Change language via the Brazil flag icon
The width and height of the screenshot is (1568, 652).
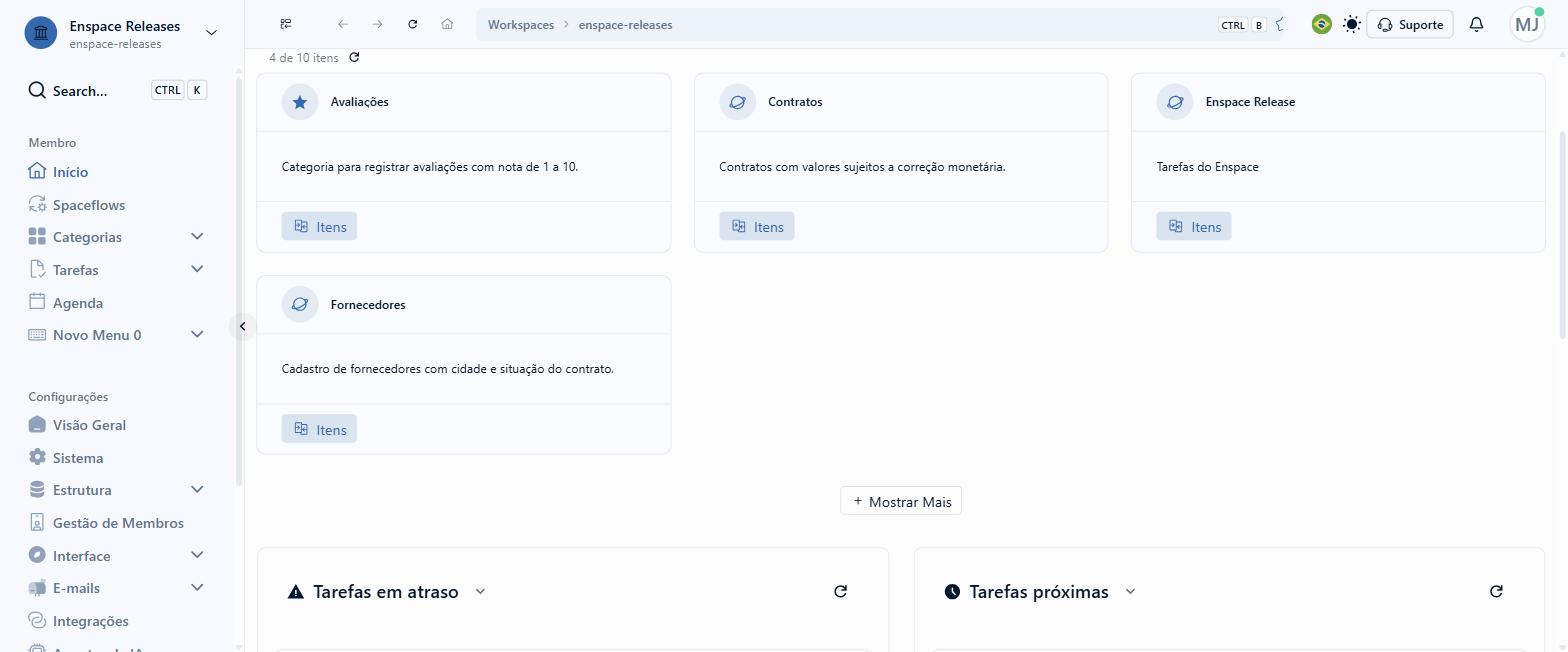coord(1321,24)
